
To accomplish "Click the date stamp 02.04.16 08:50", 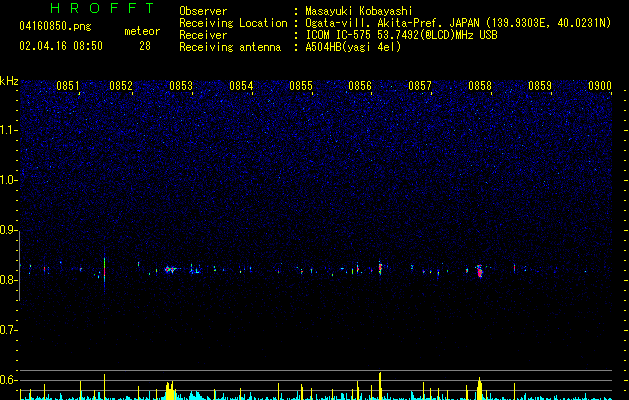I will pyautogui.click(x=61, y=46).
